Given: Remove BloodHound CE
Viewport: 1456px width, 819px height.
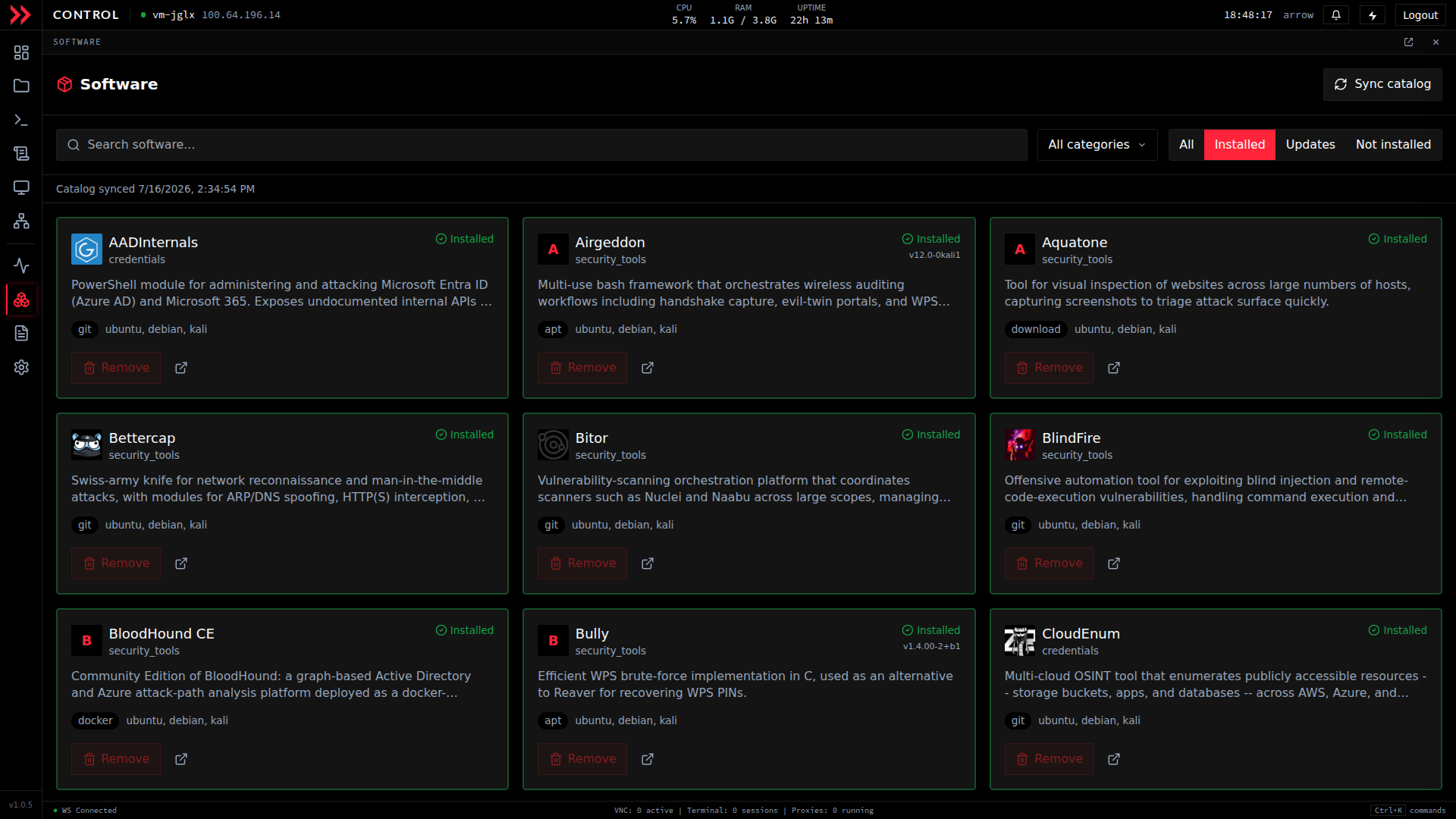Looking at the screenshot, I should point(116,759).
